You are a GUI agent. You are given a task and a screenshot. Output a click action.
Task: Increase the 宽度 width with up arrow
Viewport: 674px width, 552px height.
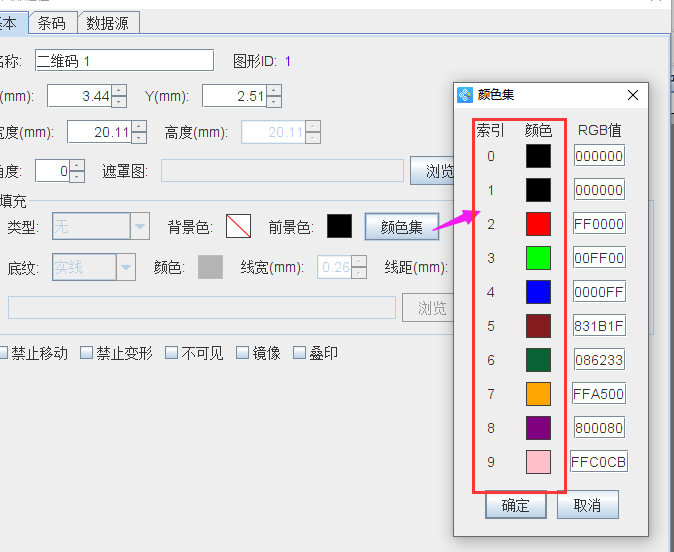pyautogui.click(x=139, y=126)
